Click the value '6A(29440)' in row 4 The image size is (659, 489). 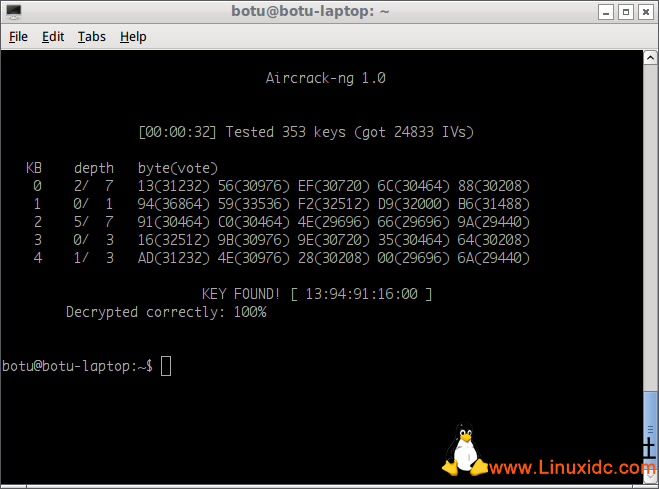[x=493, y=258]
